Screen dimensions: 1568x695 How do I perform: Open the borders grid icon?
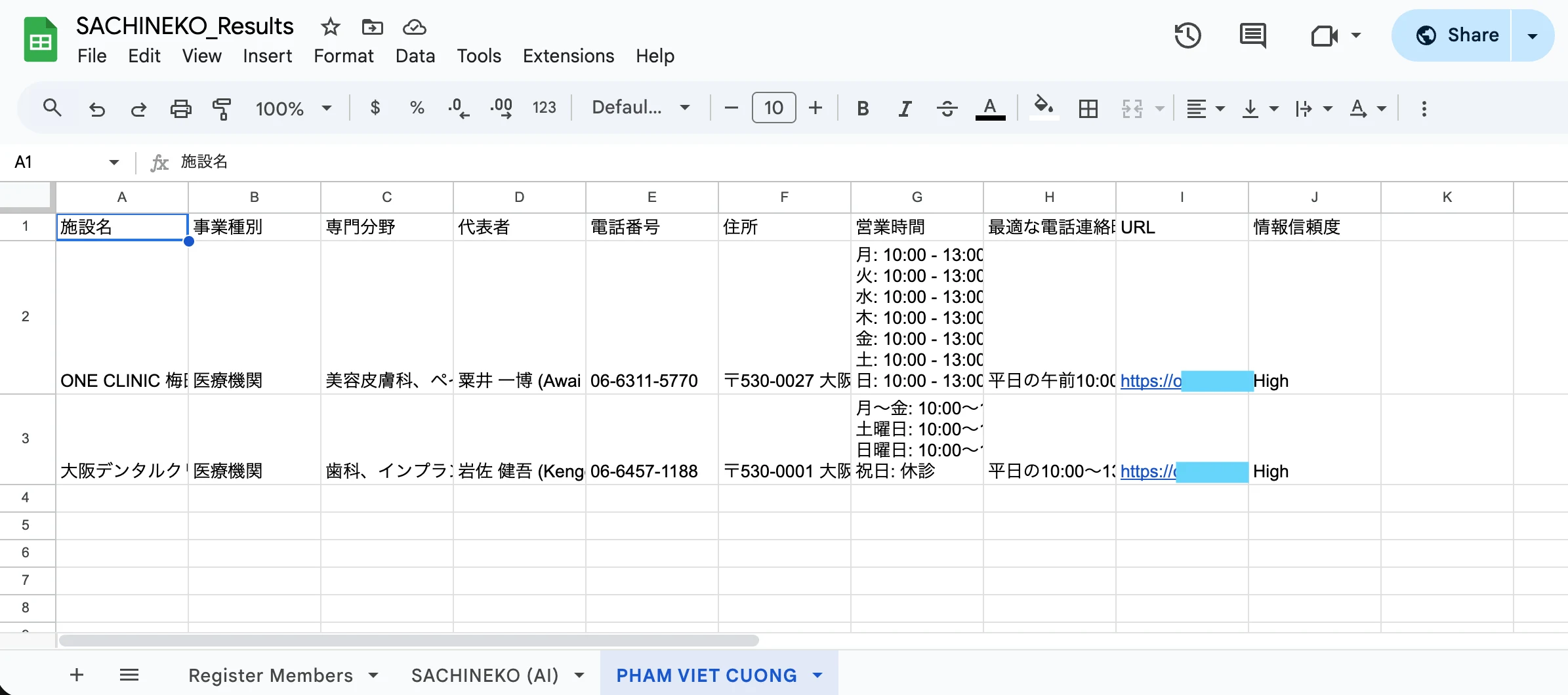[x=1088, y=108]
